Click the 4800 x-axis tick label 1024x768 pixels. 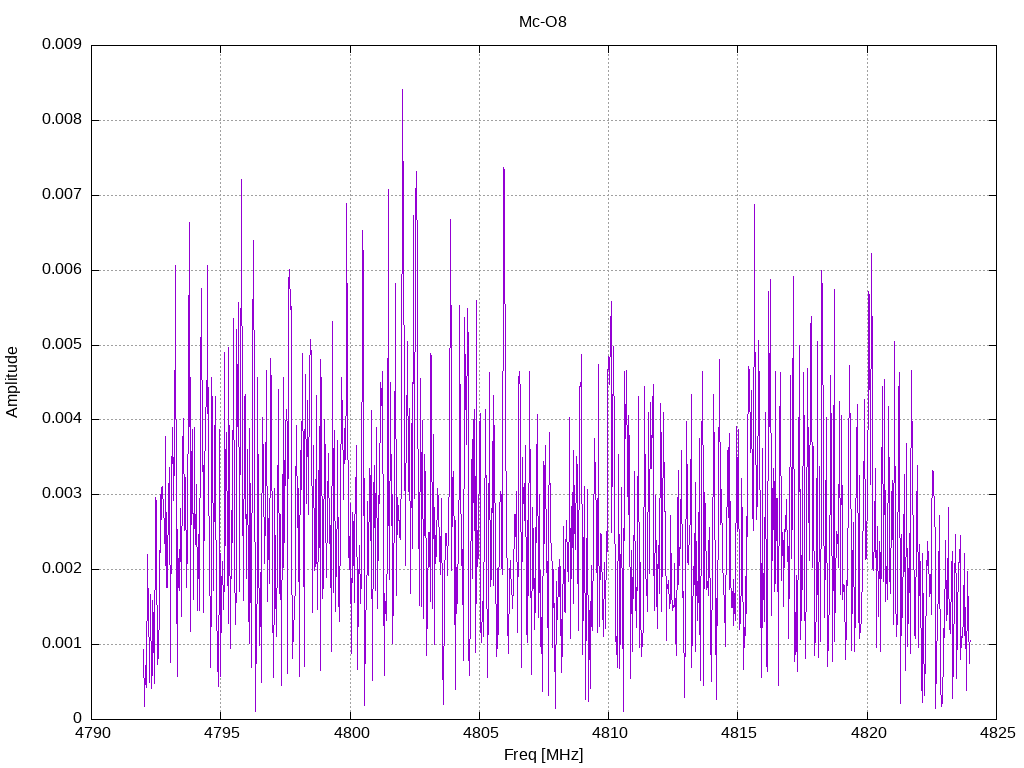[351, 733]
